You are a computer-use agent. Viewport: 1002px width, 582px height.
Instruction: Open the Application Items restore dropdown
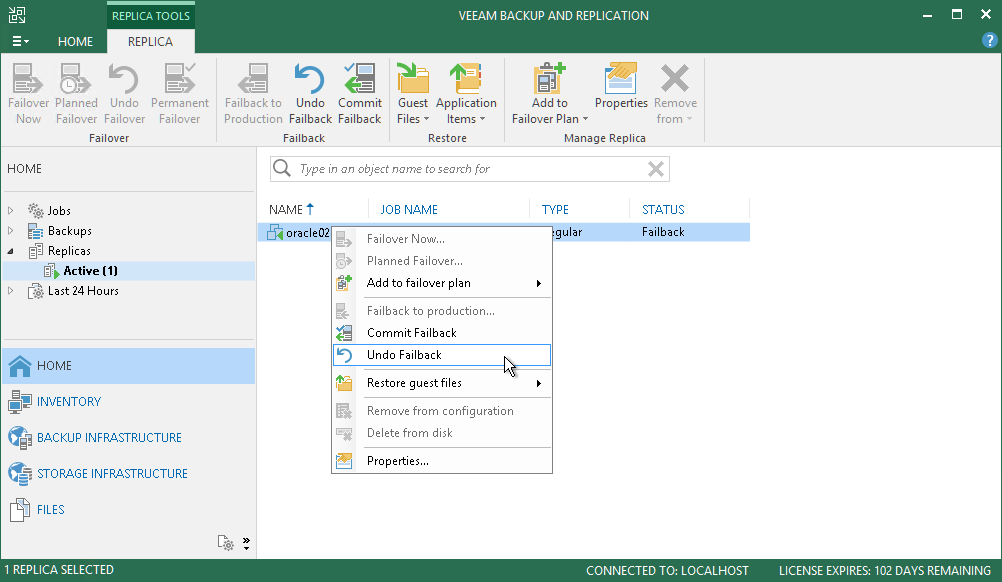[x=466, y=94]
